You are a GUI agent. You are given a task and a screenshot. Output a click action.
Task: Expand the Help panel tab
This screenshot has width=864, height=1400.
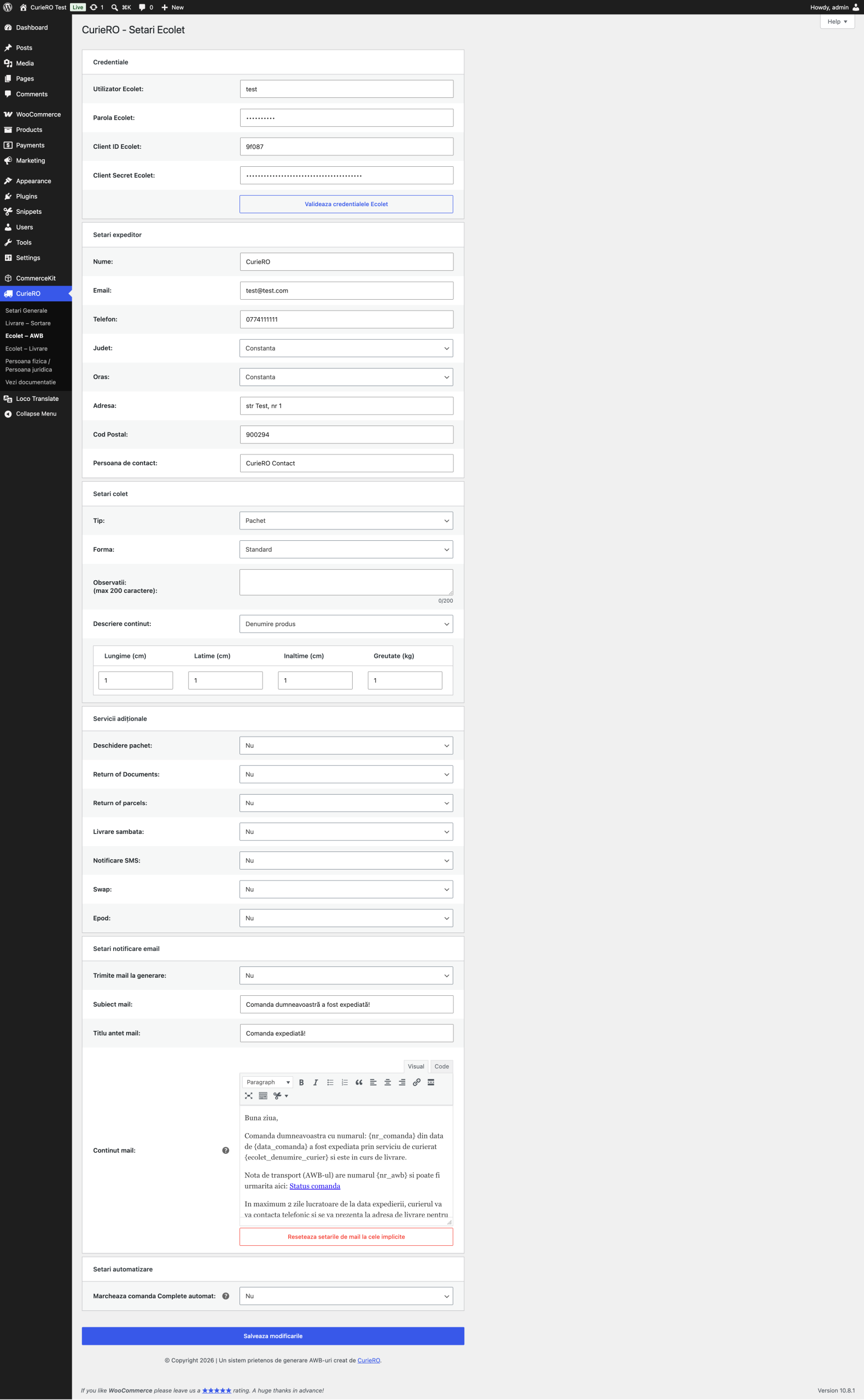point(837,22)
